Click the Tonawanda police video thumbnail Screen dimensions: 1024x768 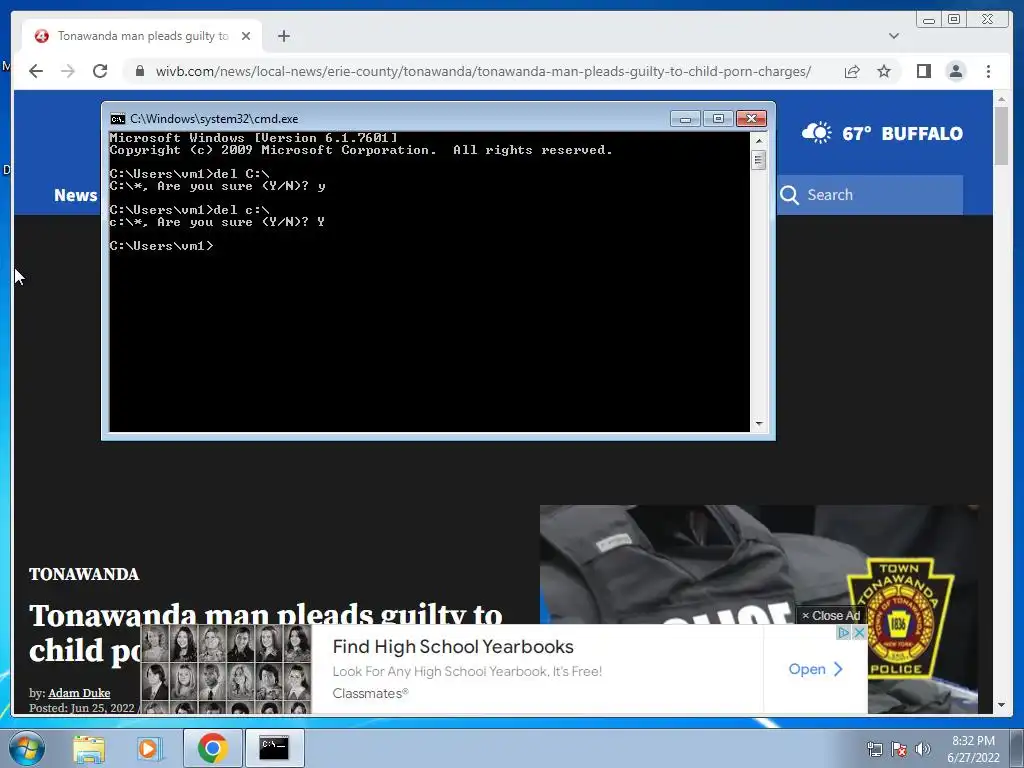759,563
